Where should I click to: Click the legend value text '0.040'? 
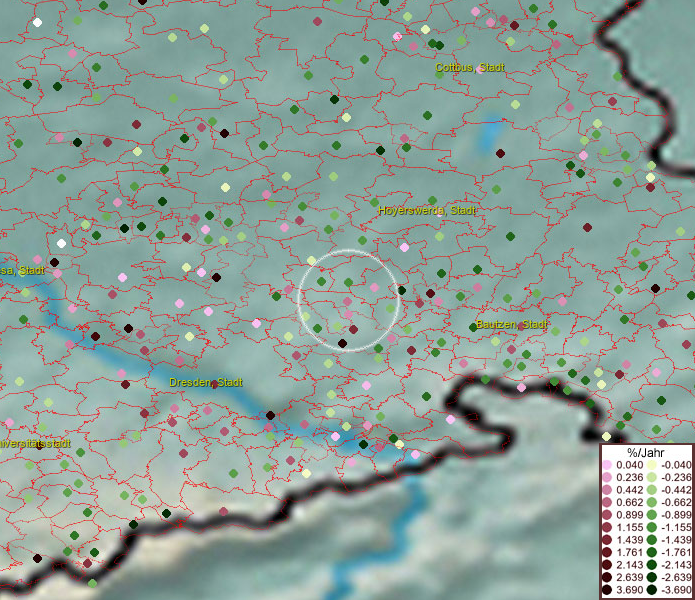pos(629,465)
